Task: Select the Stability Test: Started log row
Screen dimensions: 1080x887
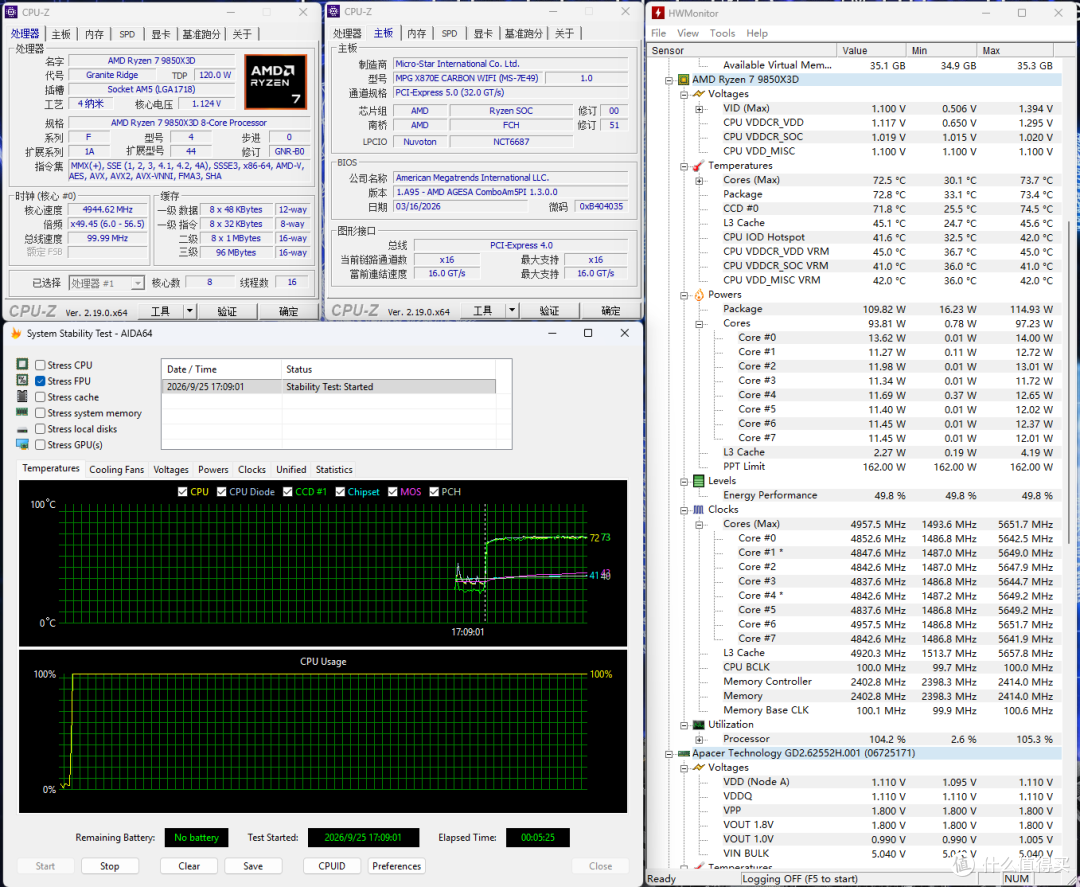Action: coord(329,386)
